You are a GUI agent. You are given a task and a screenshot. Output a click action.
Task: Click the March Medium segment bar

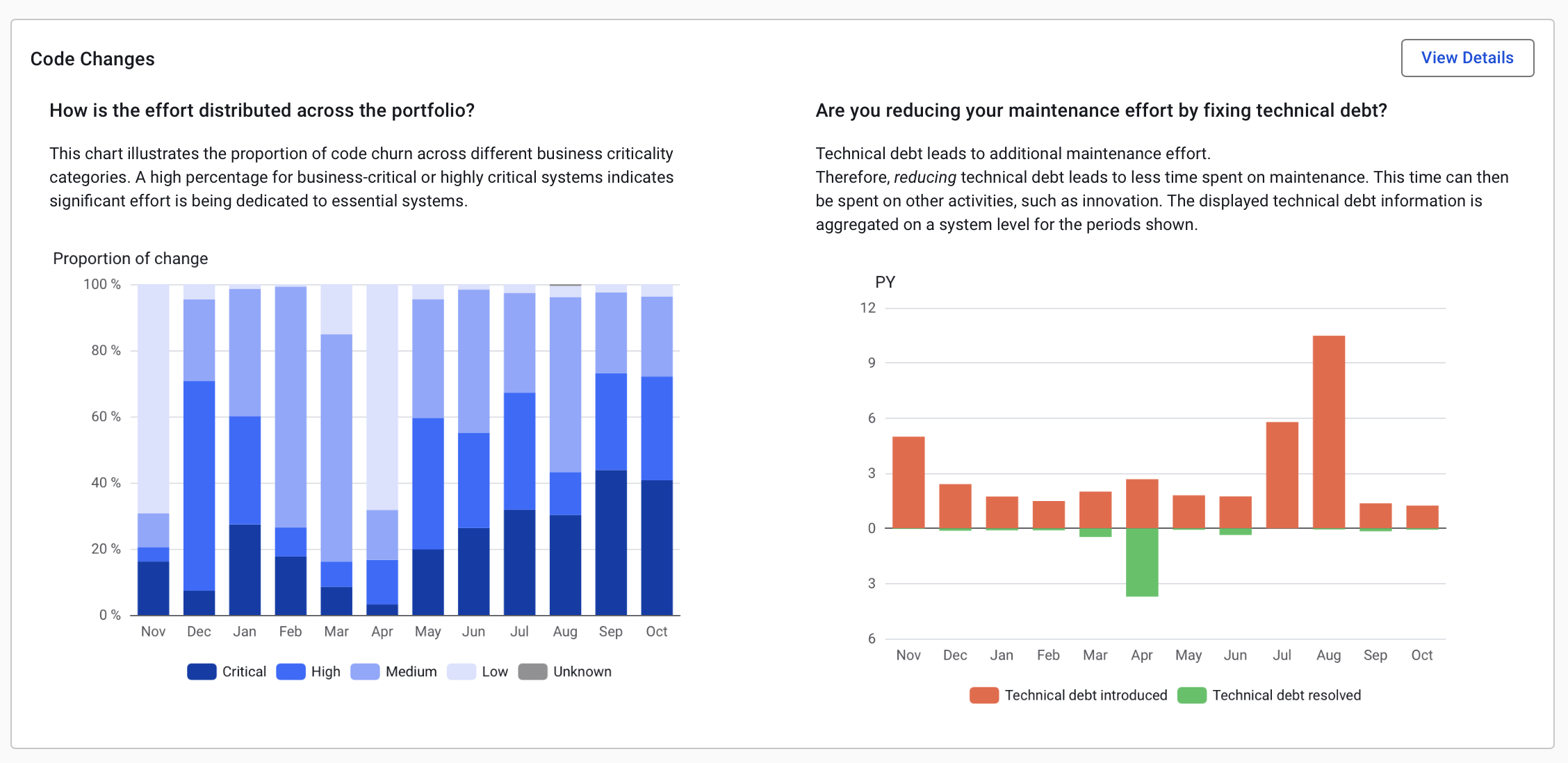336,448
